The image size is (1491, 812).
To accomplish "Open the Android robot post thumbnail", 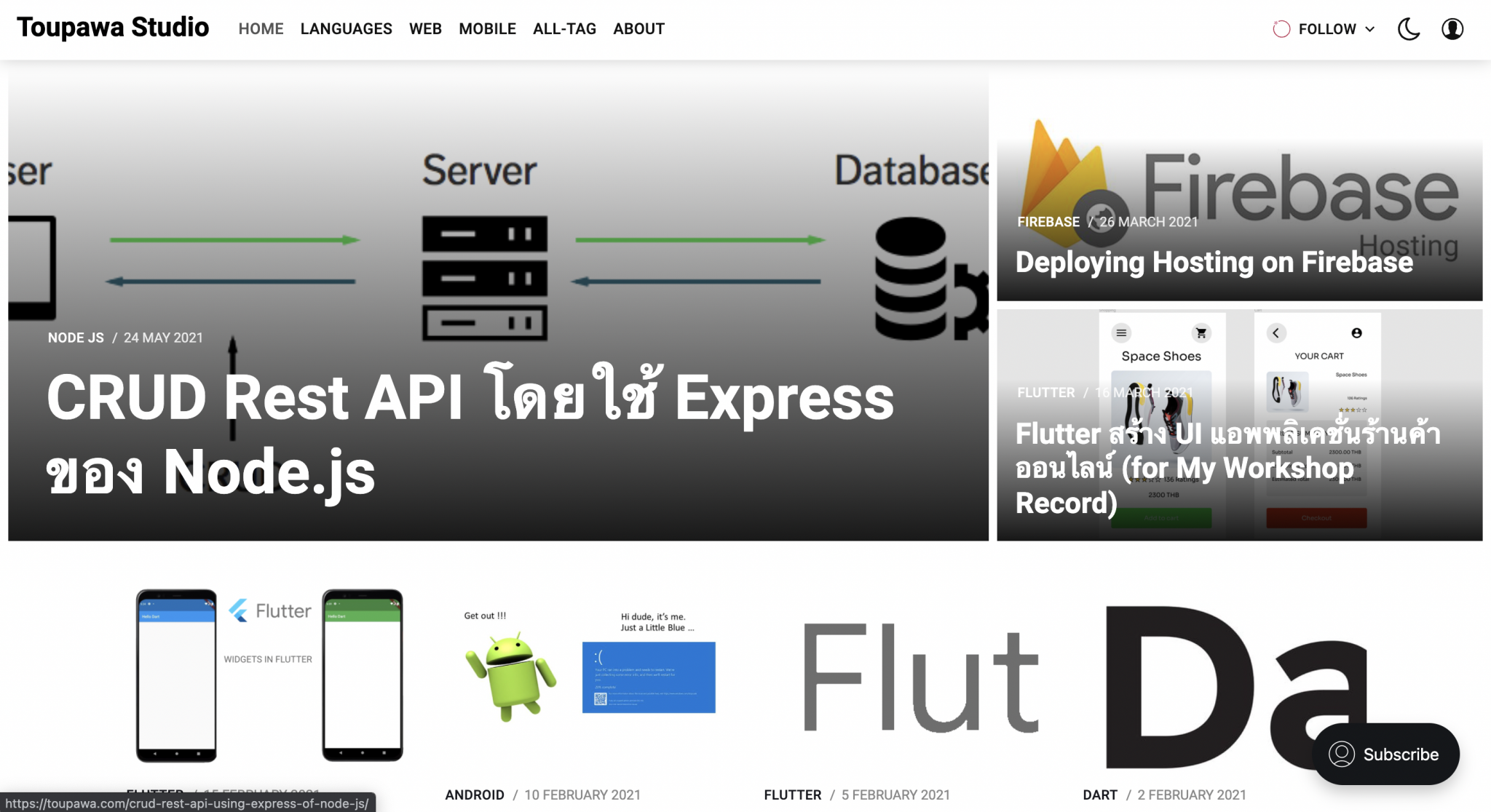I will [x=588, y=675].
